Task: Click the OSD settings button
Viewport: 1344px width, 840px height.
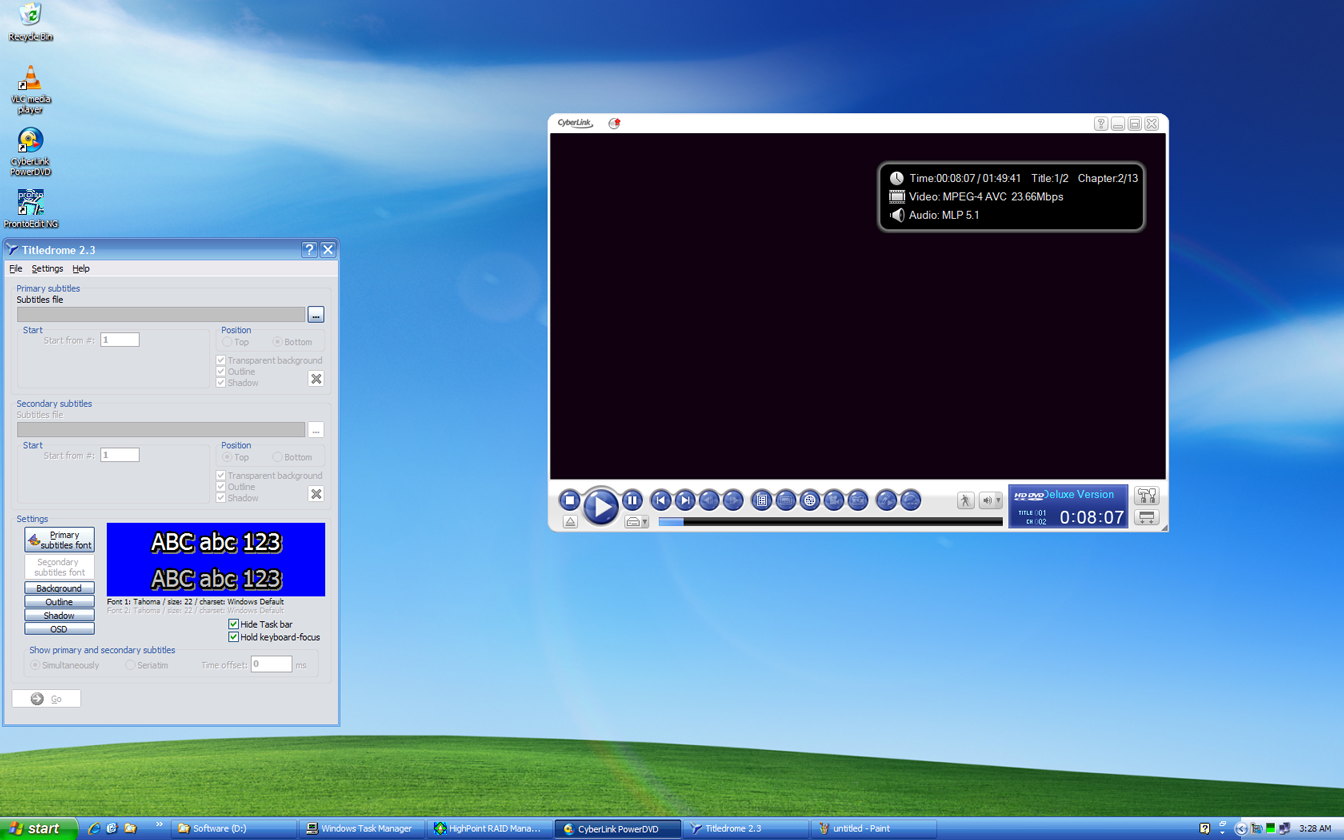Action: click(x=59, y=629)
